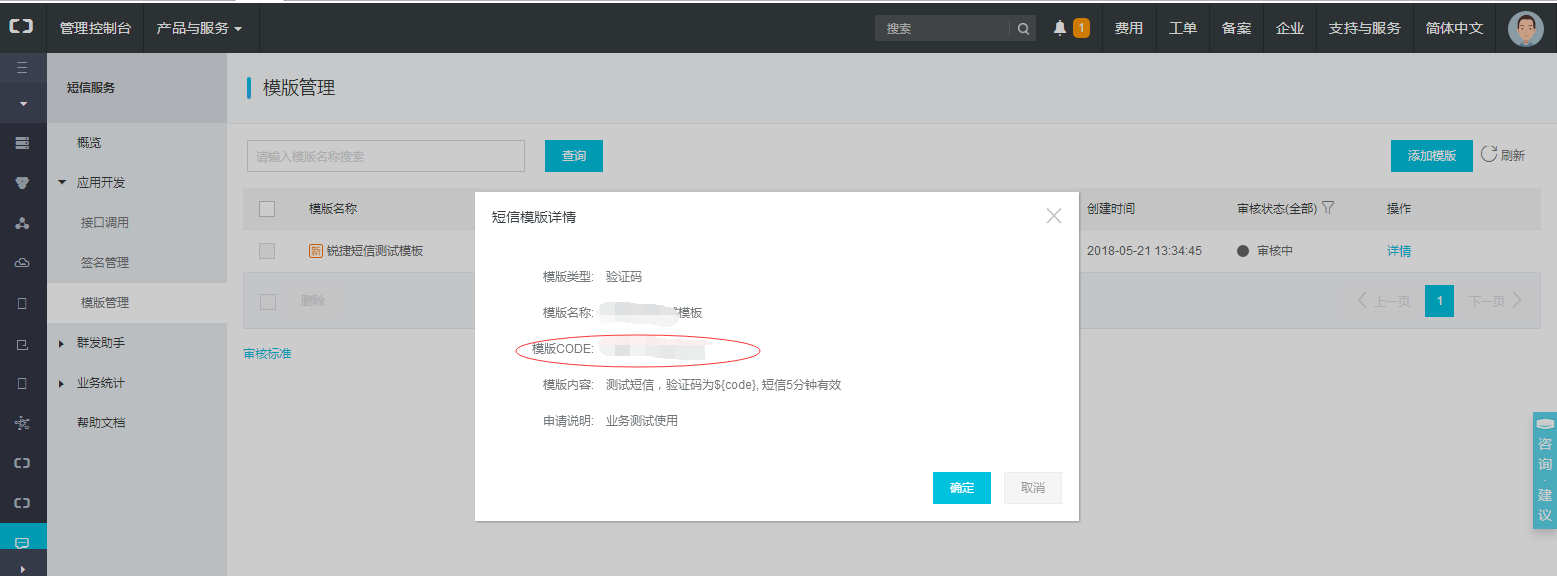Click the Aliyun logo icon

pos(22,28)
